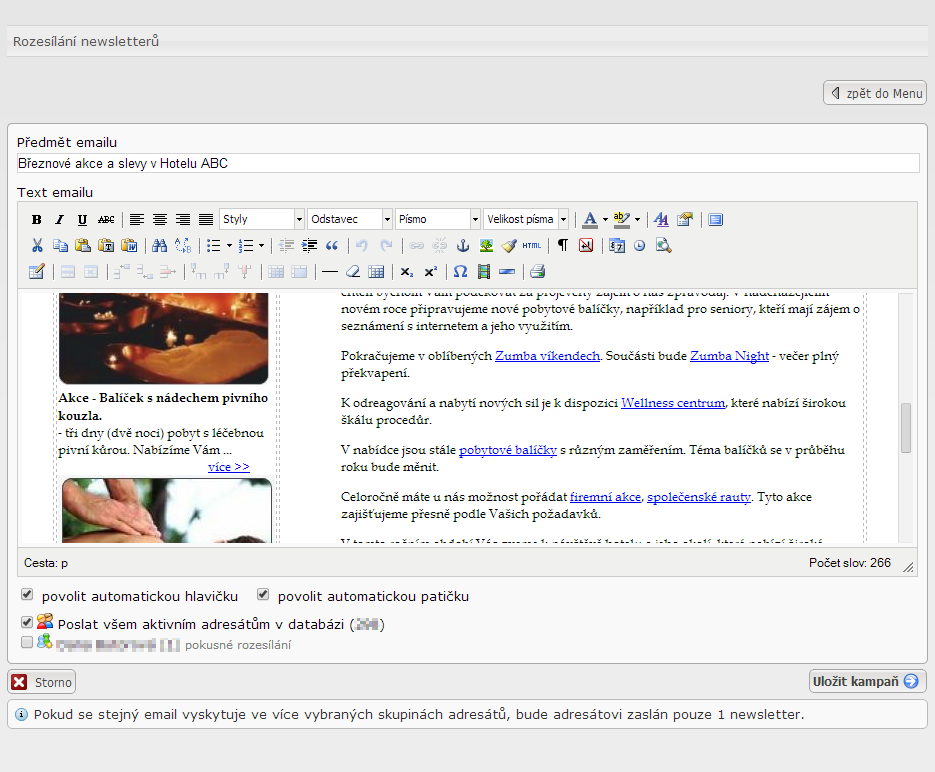Edit HTML source code

click(531, 246)
